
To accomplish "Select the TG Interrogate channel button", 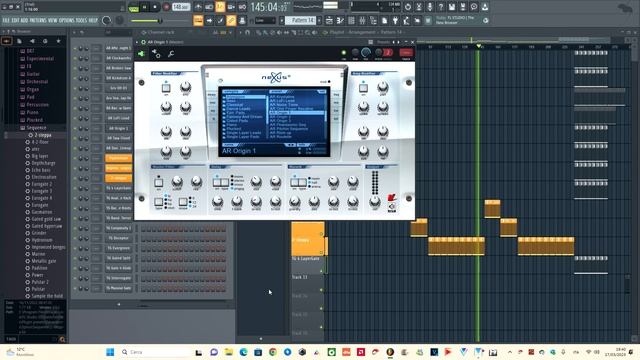I will (118, 278).
